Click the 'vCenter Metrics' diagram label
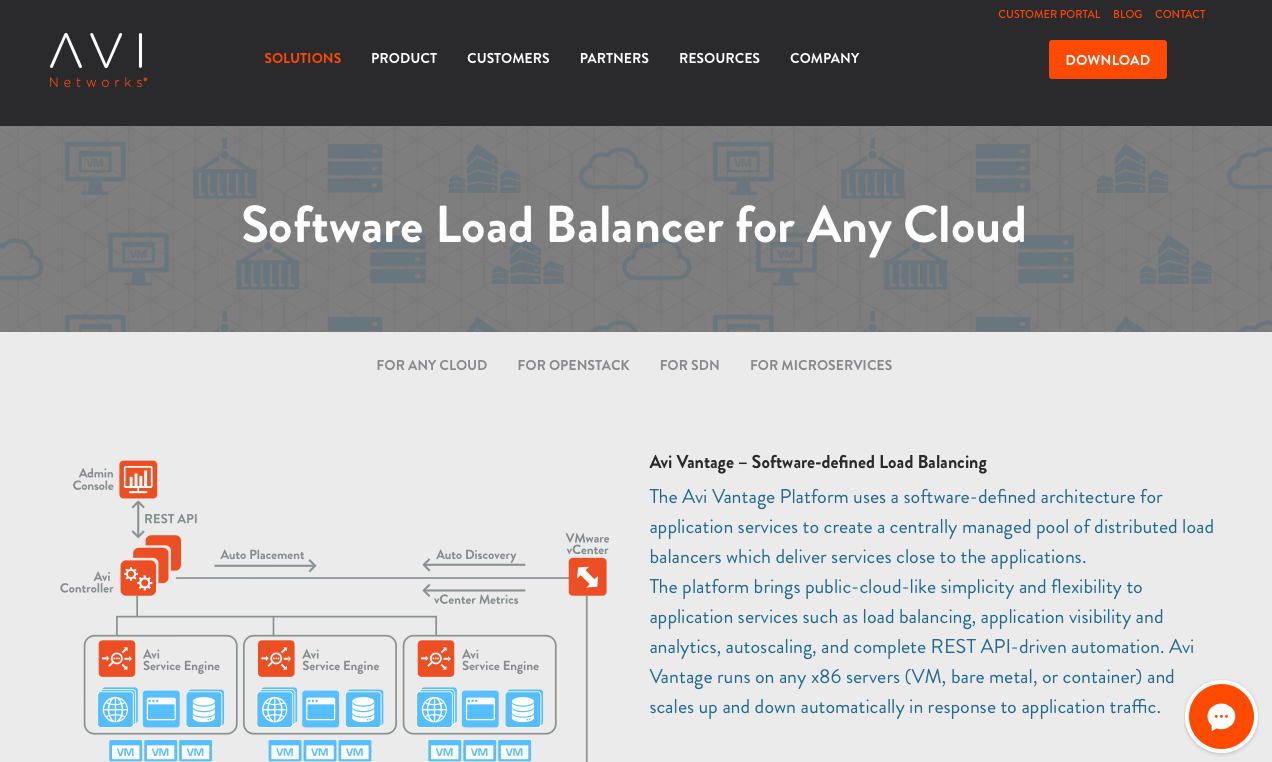This screenshot has width=1272, height=762. point(476,600)
